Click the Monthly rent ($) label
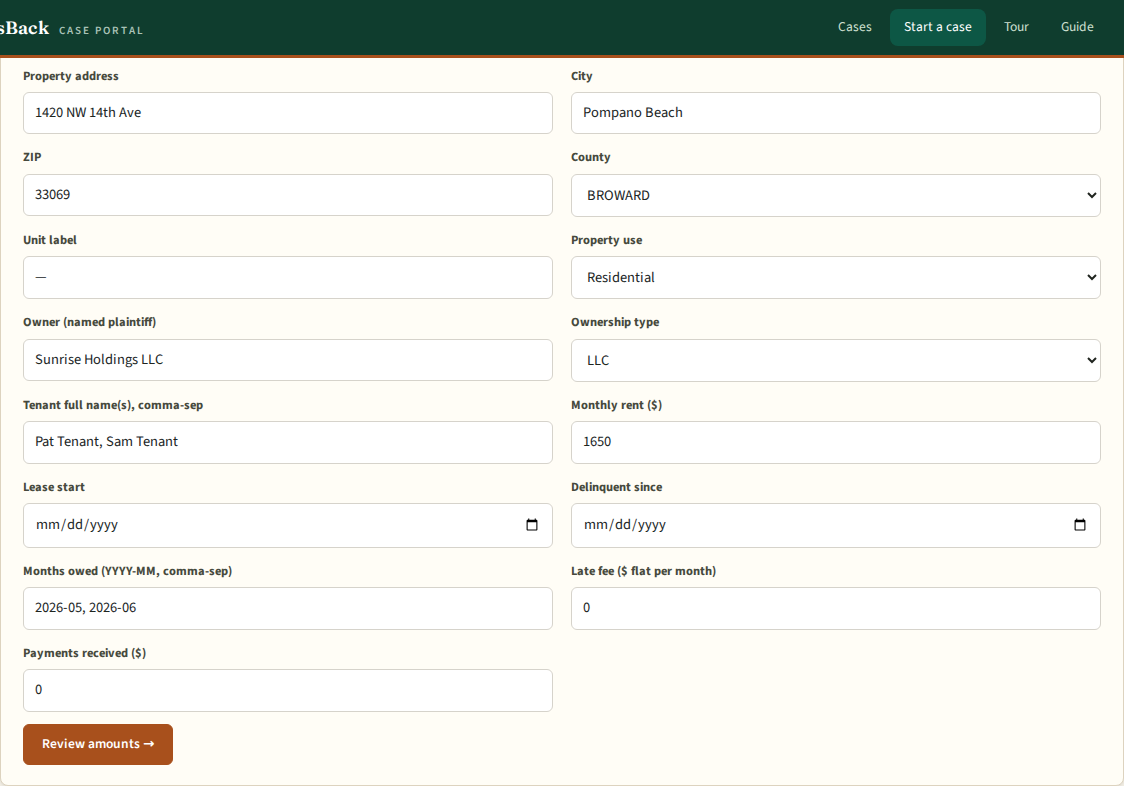 pos(616,405)
